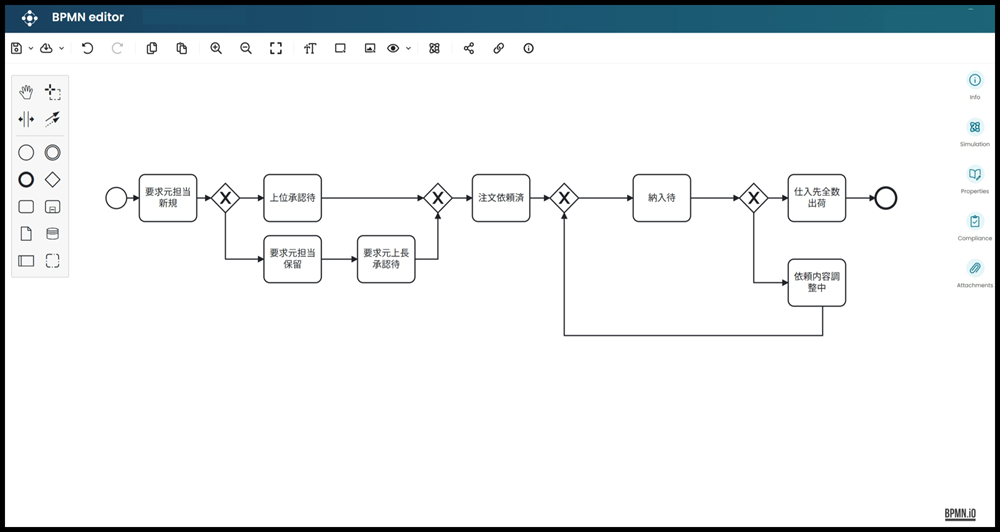Select the 注文依頼済 task box
1000x532 pixels.
[501, 198]
